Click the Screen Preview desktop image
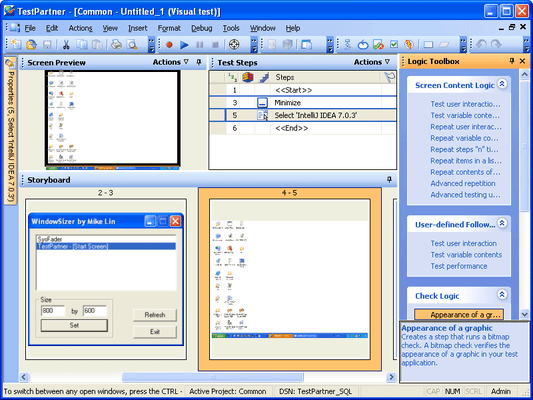 coord(112,119)
